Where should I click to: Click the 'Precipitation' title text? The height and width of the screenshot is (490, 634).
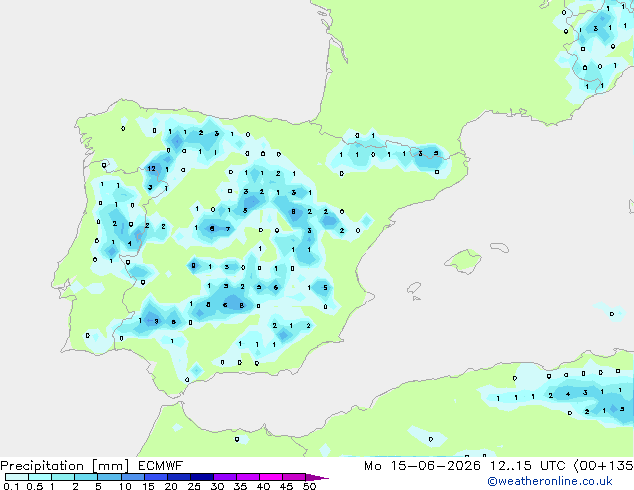tap(42, 466)
